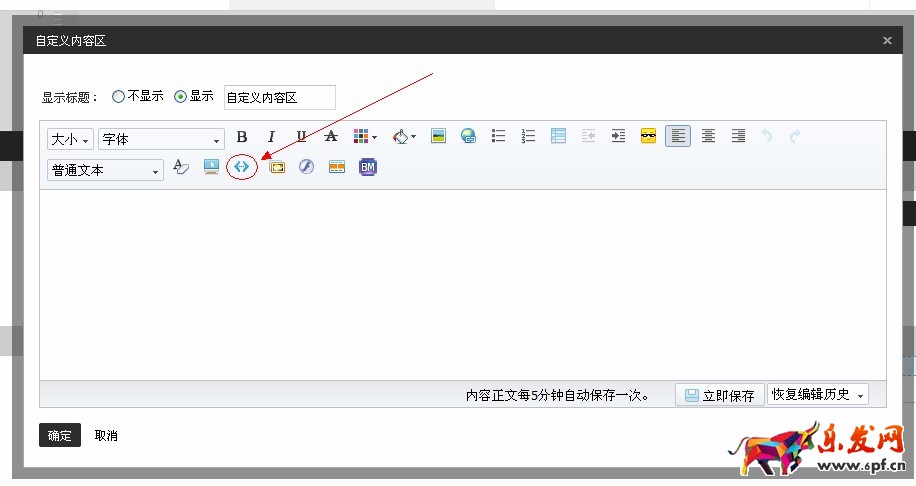Expand 恢复编辑历史 dropdown

[818, 394]
